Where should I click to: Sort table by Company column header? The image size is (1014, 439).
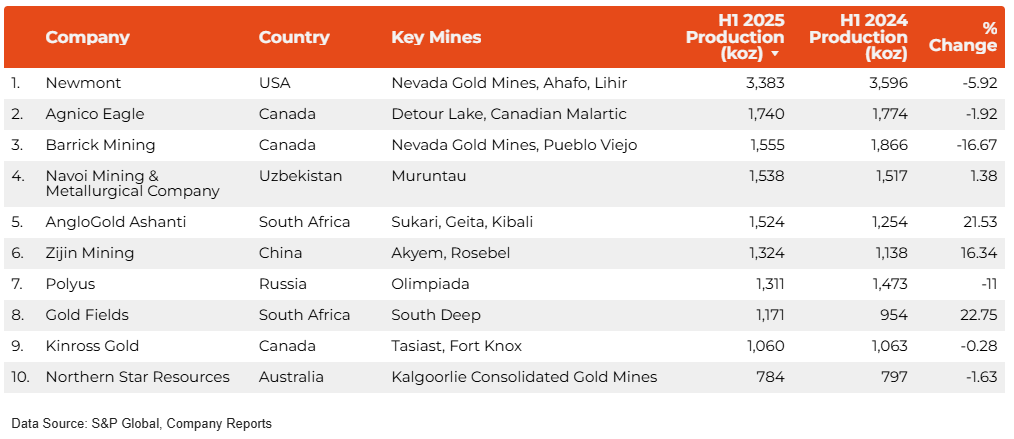(x=87, y=37)
